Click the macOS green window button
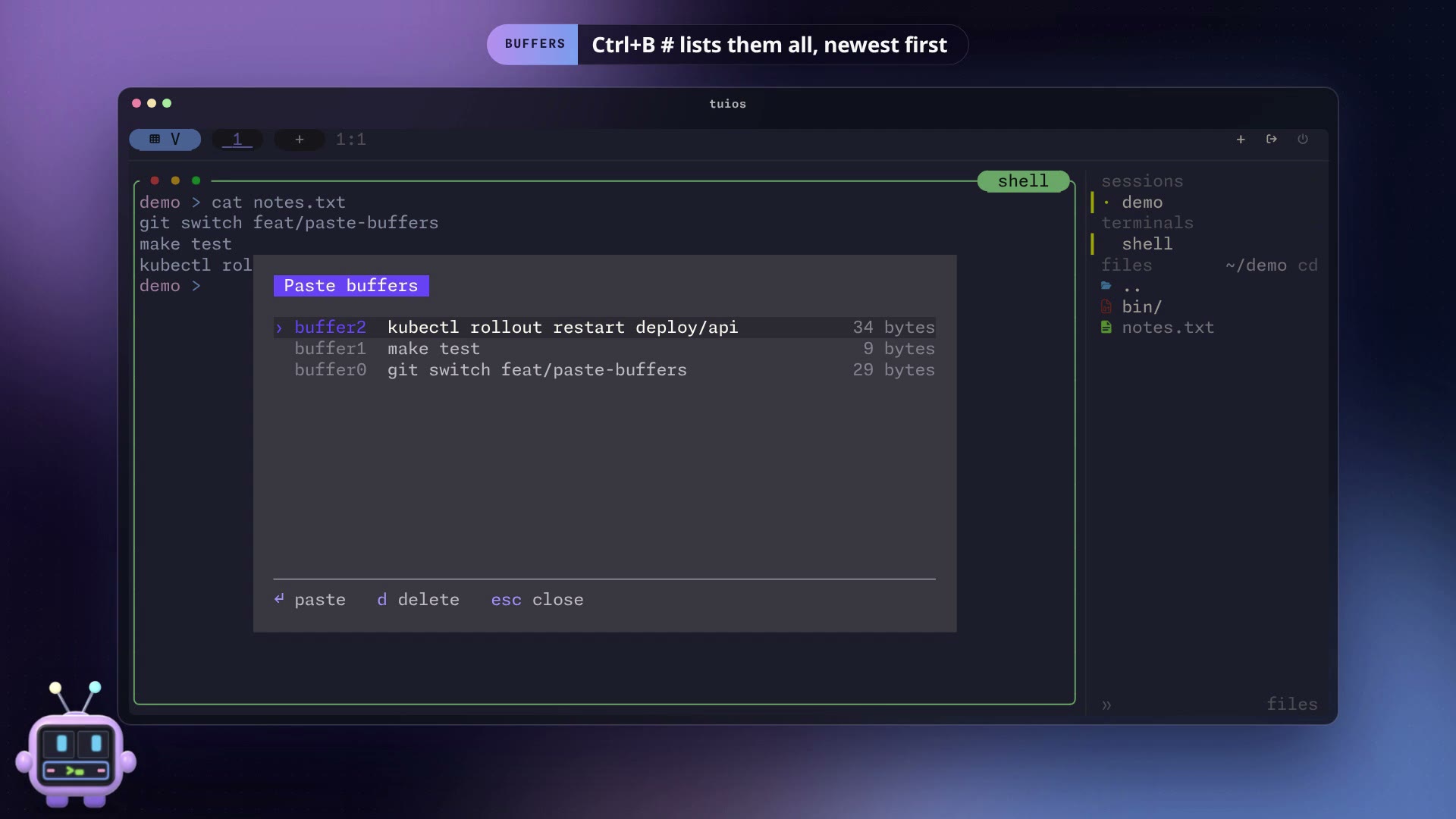 167,103
